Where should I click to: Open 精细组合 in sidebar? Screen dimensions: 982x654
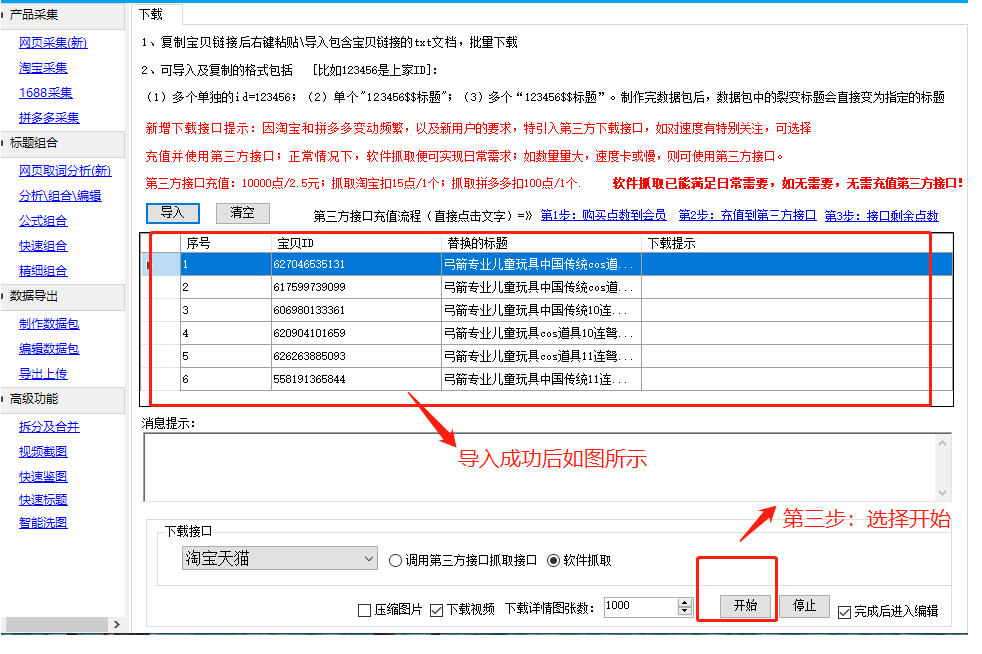pyautogui.click(x=43, y=271)
